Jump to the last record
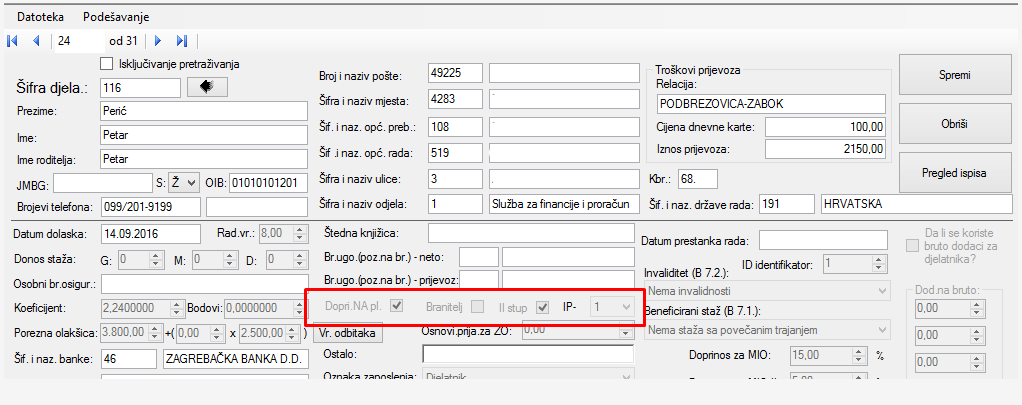 click(x=182, y=41)
